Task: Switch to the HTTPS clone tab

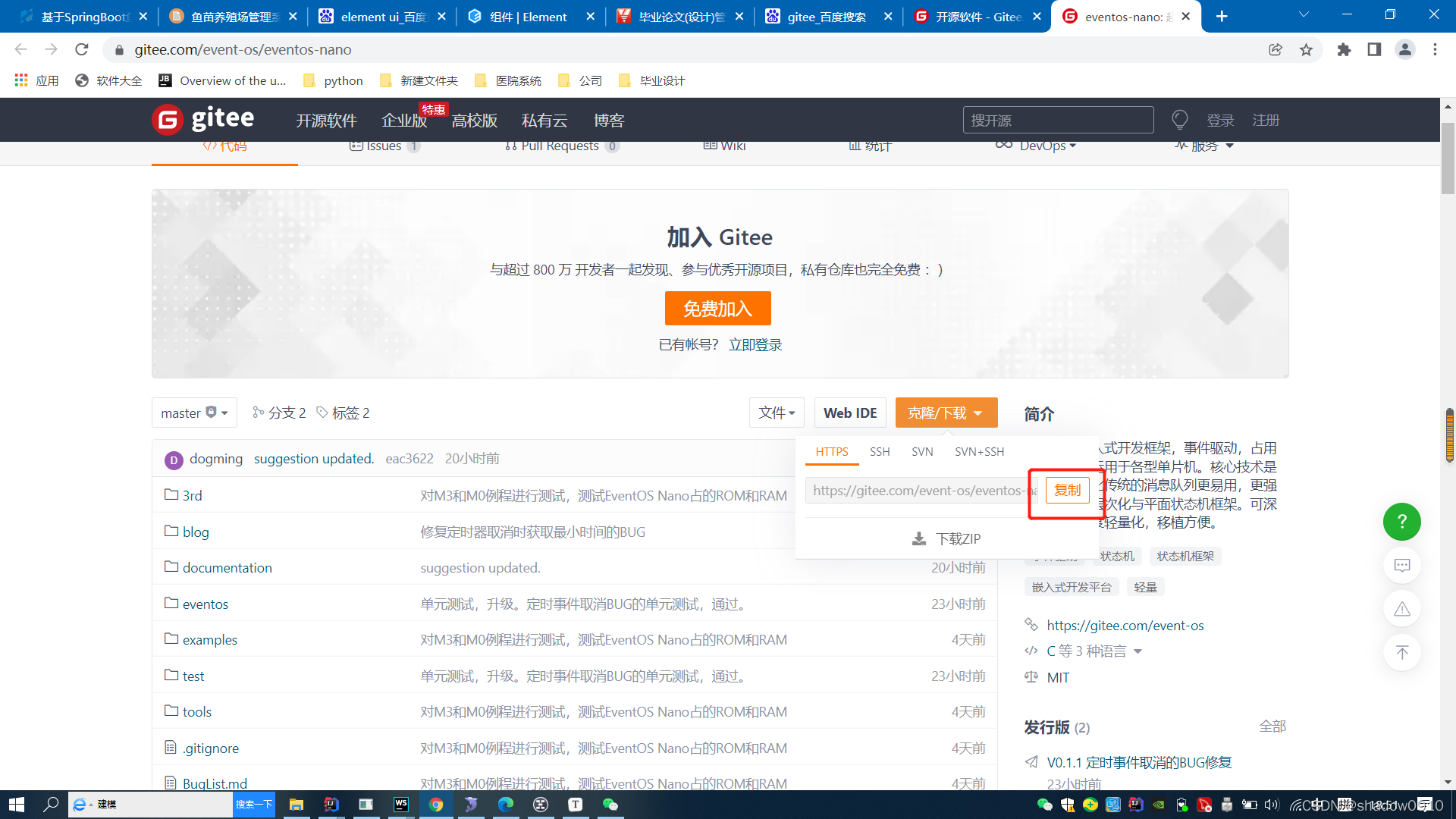Action: point(832,451)
